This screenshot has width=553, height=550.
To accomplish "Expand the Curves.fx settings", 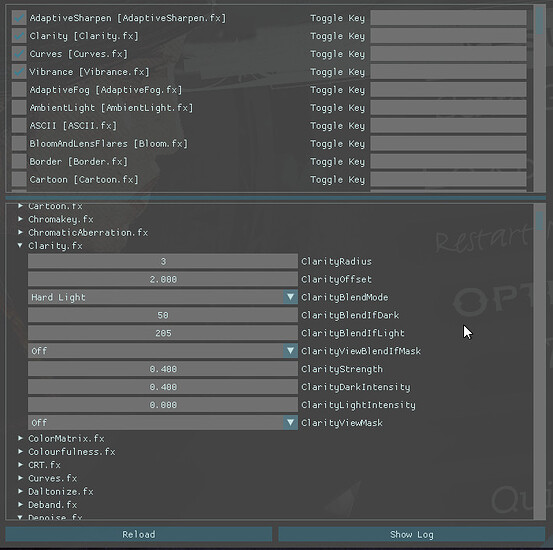I will (x=20, y=478).
